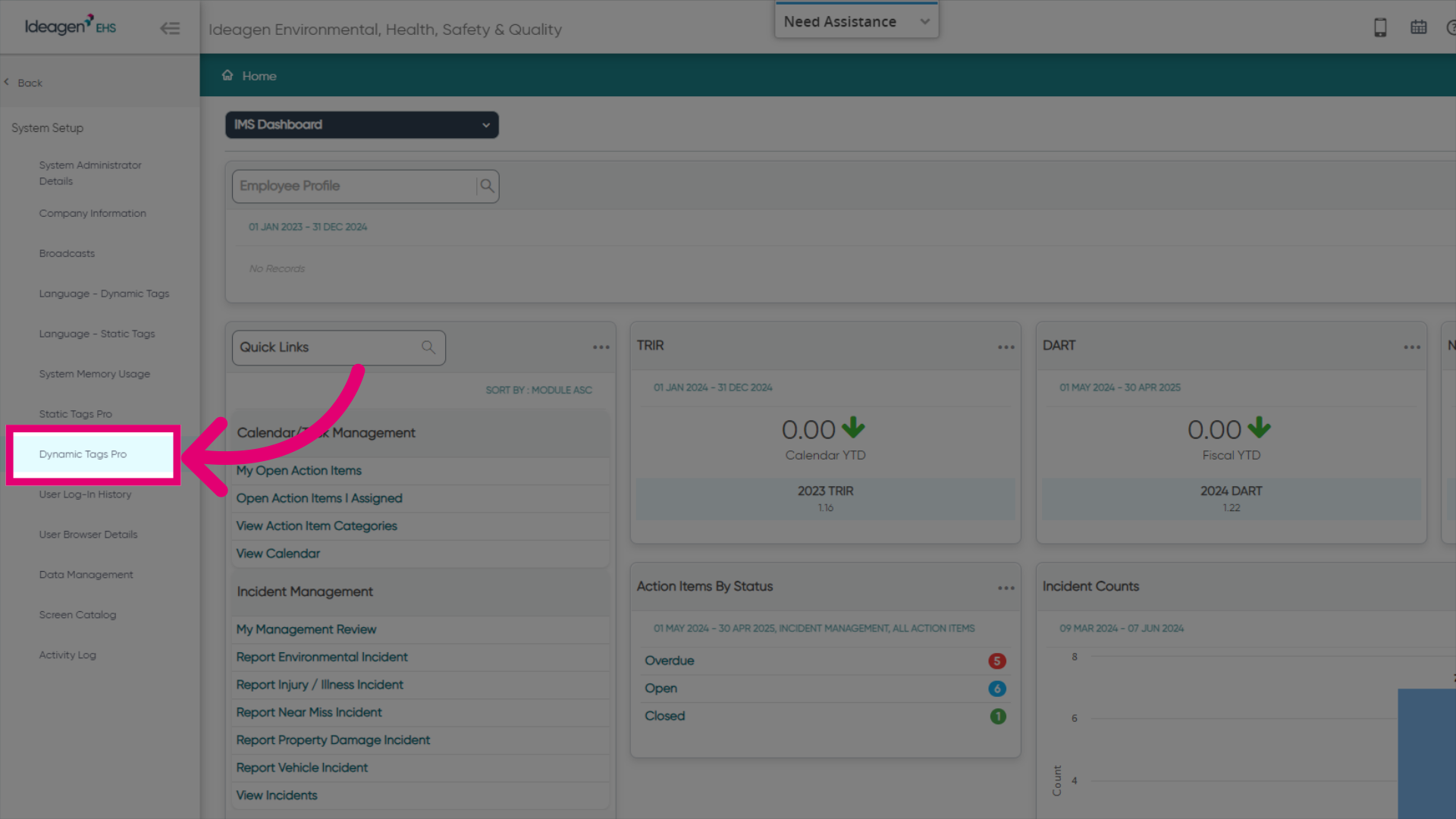Click the Incident Management section header
The width and height of the screenshot is (1456, 819).
point(421,592)
